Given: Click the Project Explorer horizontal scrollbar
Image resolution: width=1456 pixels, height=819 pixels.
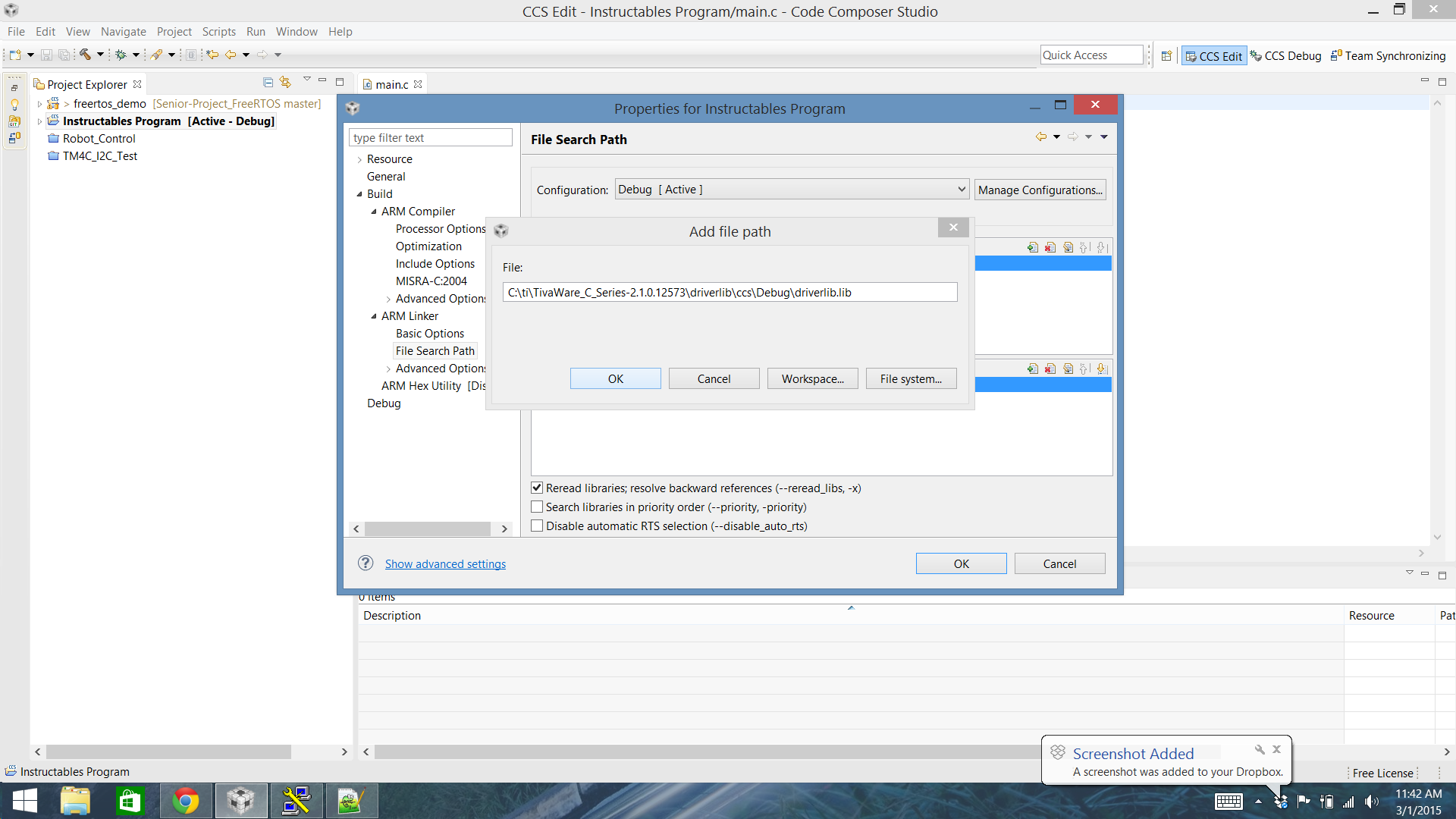Looking at the screenshot, I should tap(168, 752).
